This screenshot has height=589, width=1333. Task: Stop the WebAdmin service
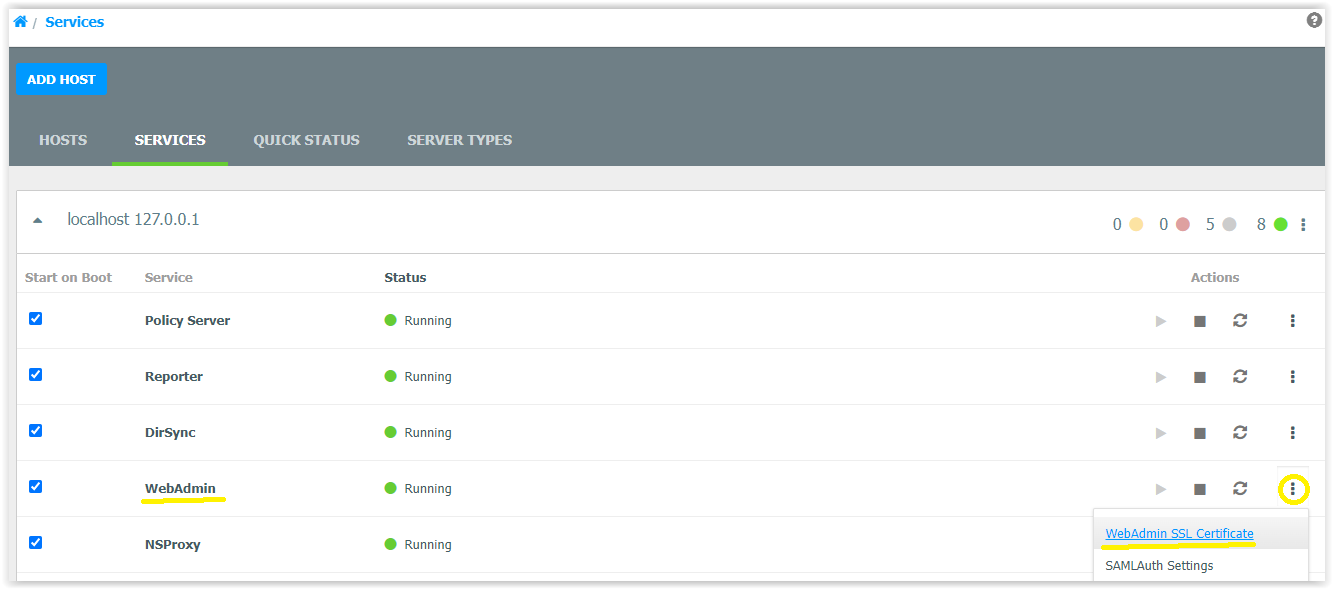[x=1199, y=488]
